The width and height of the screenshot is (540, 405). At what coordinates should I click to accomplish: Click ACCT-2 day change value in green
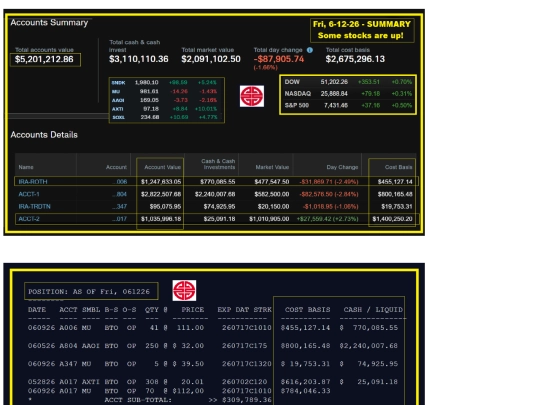pos(328,219)
